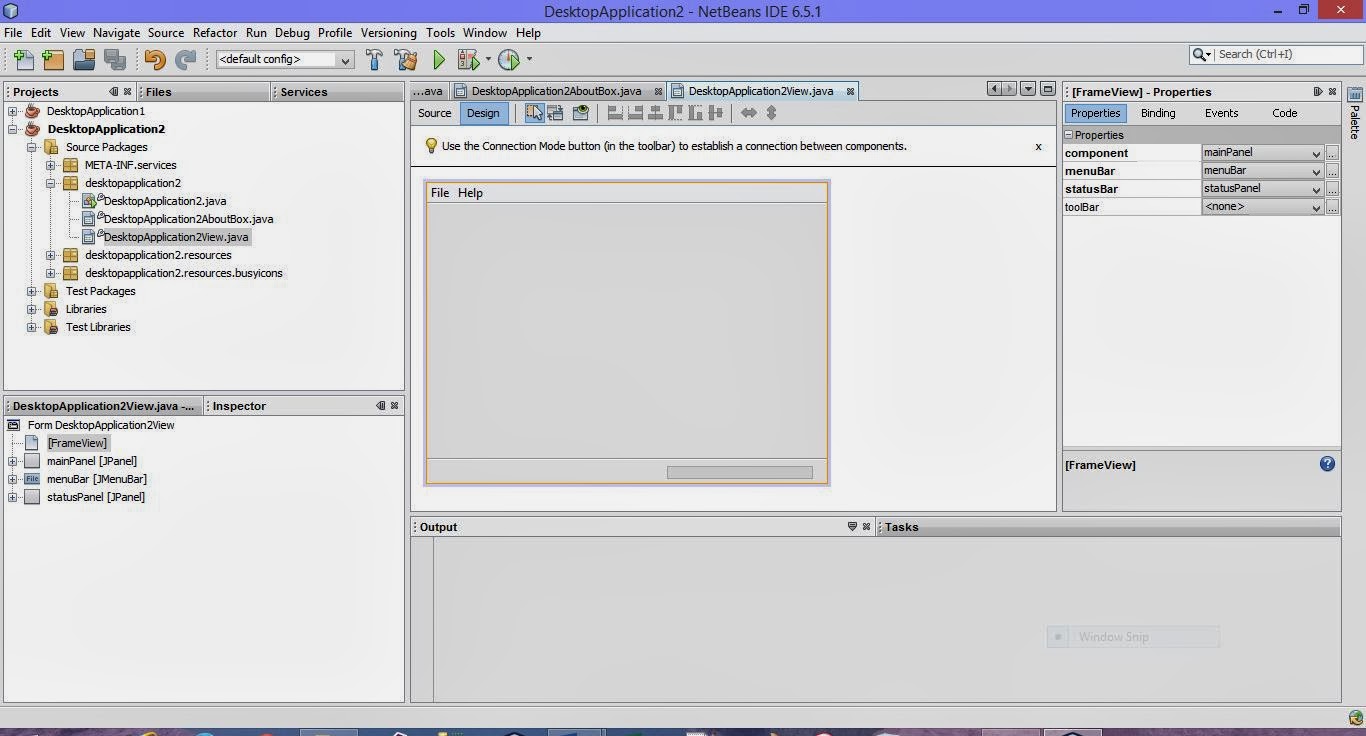Expand the DesktopApplication1 project node
Screen dimensions: 1366x736
click(13, 111)
